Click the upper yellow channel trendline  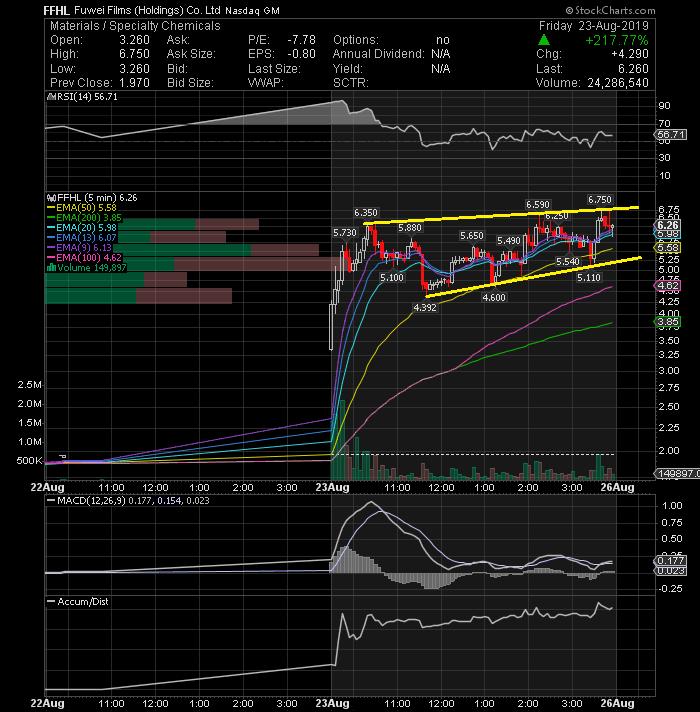[x=501, y=216]
